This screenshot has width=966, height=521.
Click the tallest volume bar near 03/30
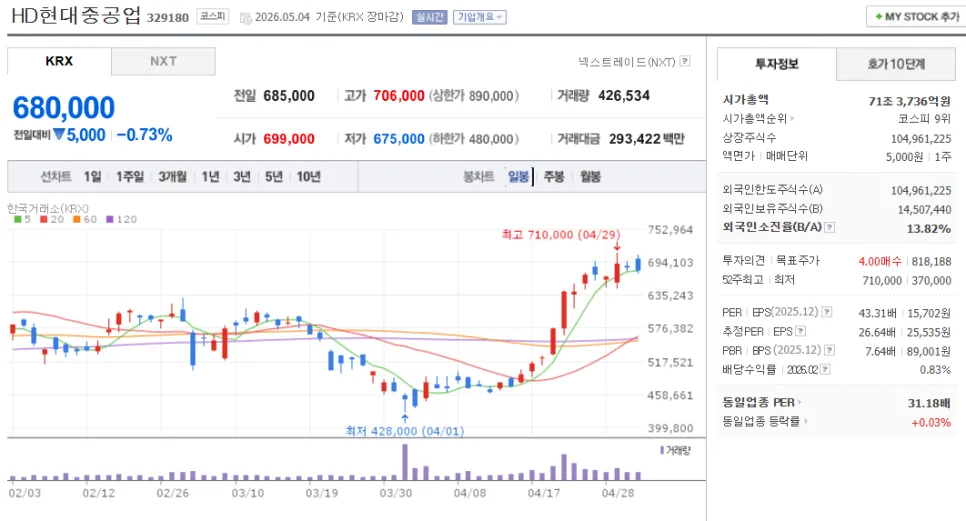click(x=405, y=462)
